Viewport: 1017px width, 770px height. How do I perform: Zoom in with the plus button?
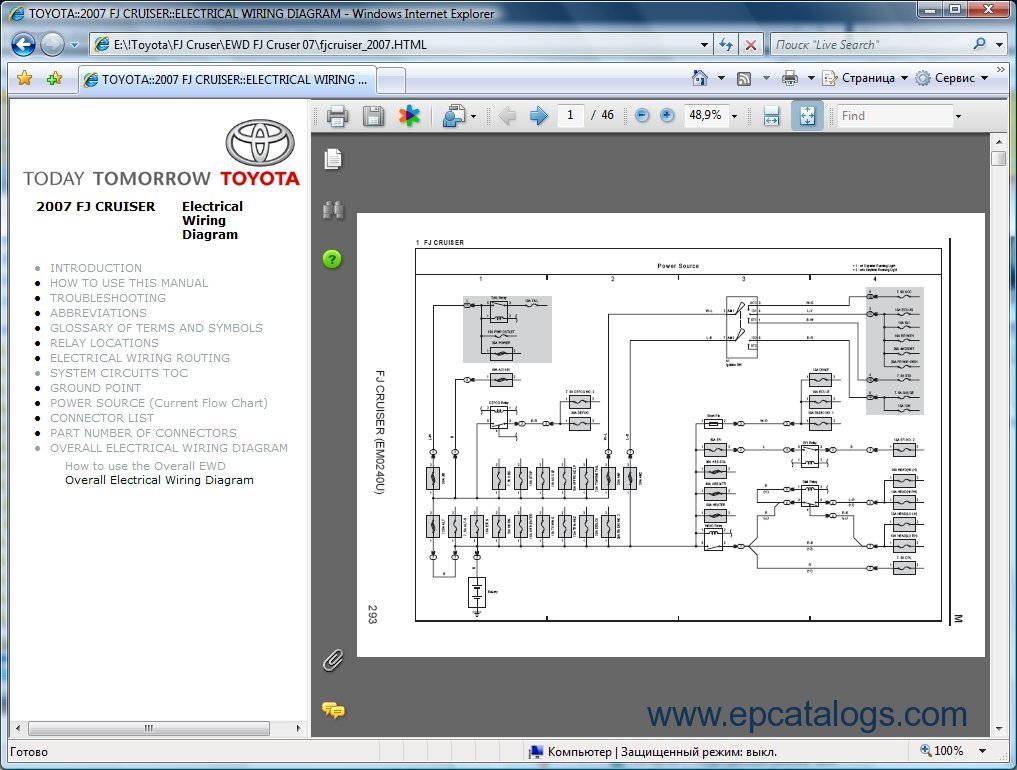coord(667,115)
